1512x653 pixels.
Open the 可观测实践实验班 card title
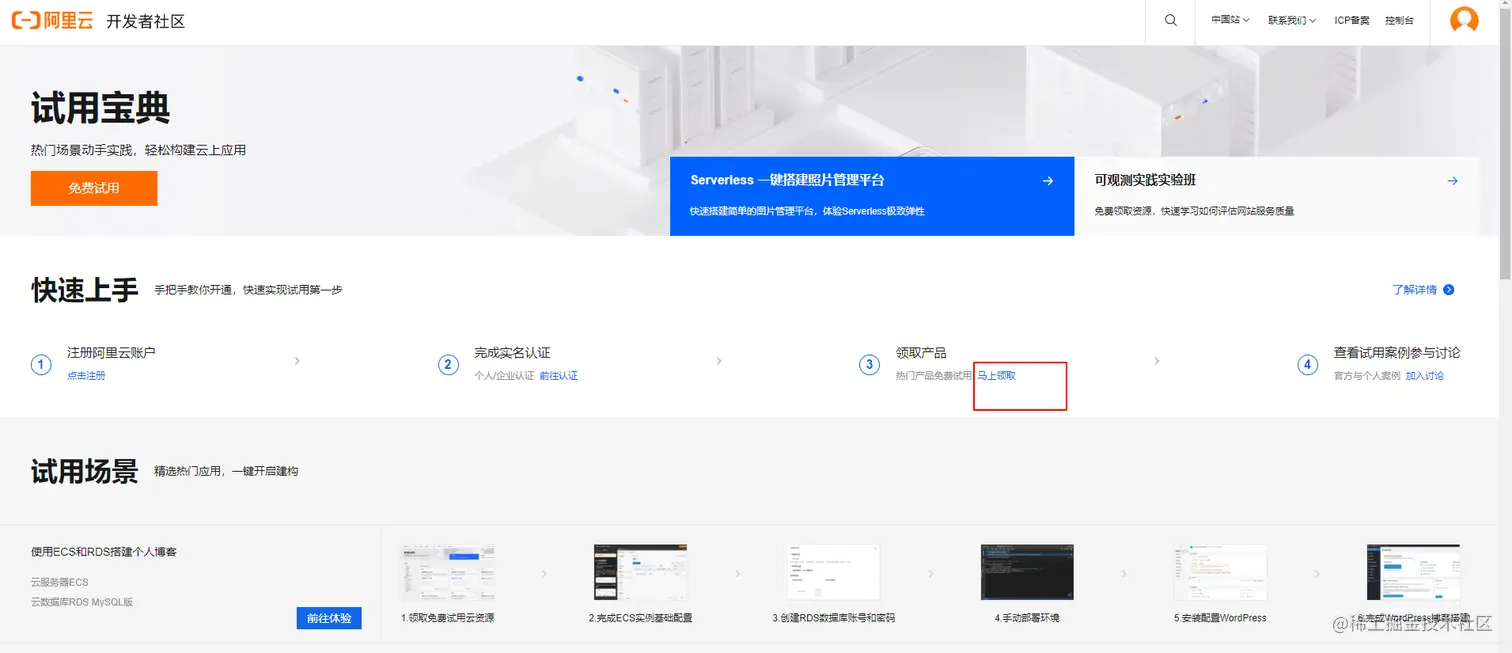point(1145,181)
